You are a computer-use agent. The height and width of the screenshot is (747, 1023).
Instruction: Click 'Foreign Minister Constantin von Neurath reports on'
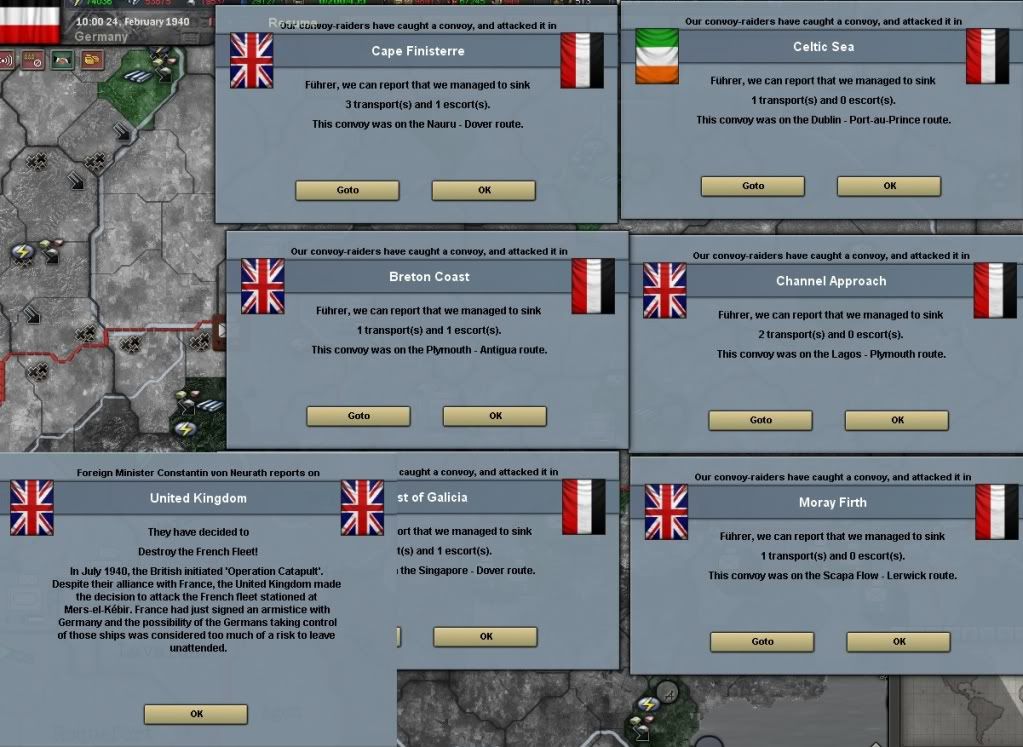click(198, 473)
